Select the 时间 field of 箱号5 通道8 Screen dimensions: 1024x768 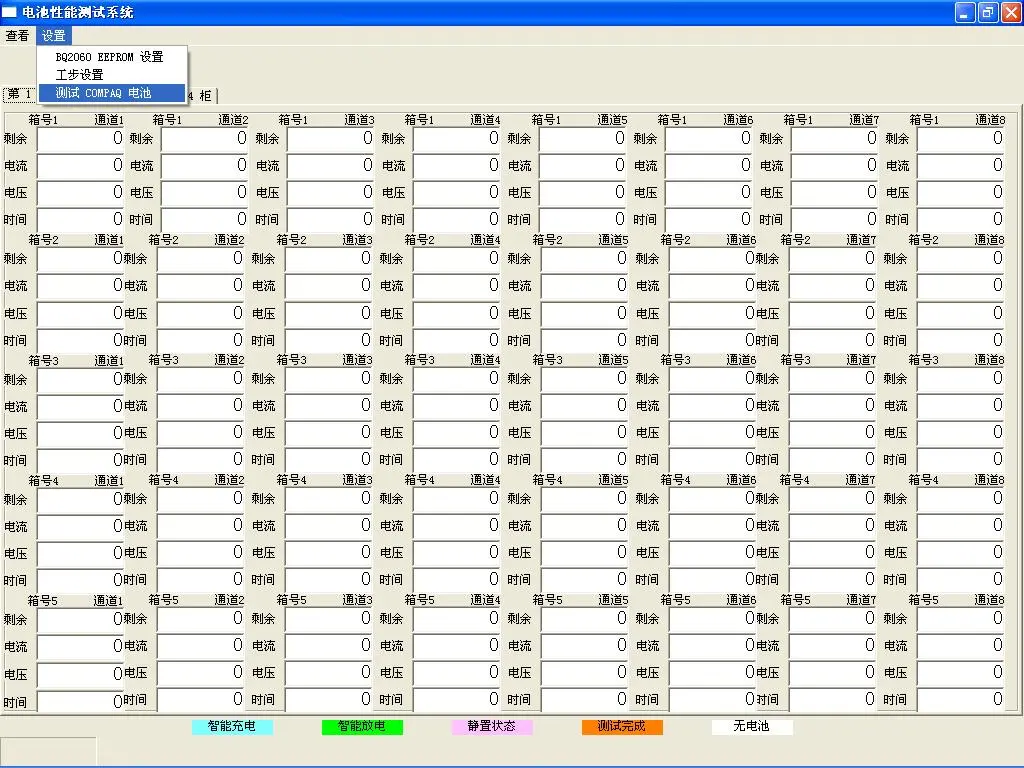[961, 700]
